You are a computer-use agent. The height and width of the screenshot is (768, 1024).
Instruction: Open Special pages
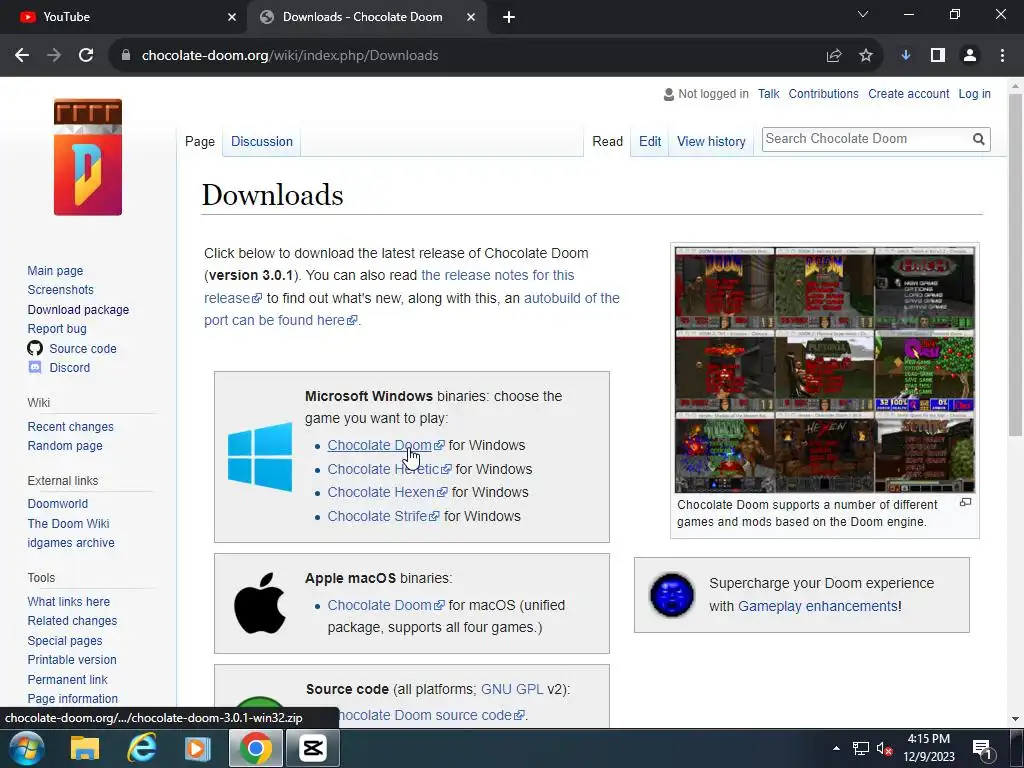click(x=65, y=641)
